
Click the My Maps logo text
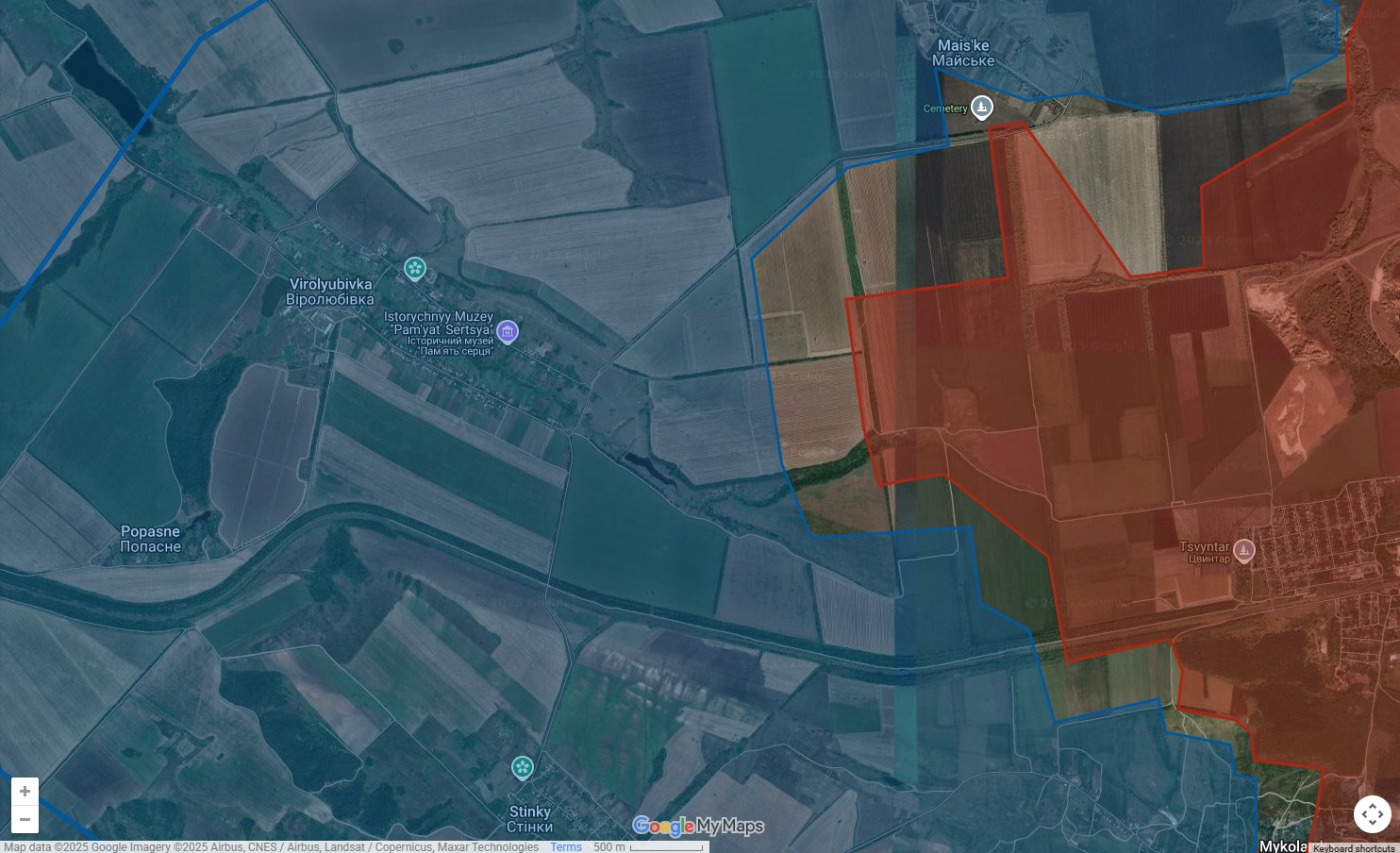[730, 827]
